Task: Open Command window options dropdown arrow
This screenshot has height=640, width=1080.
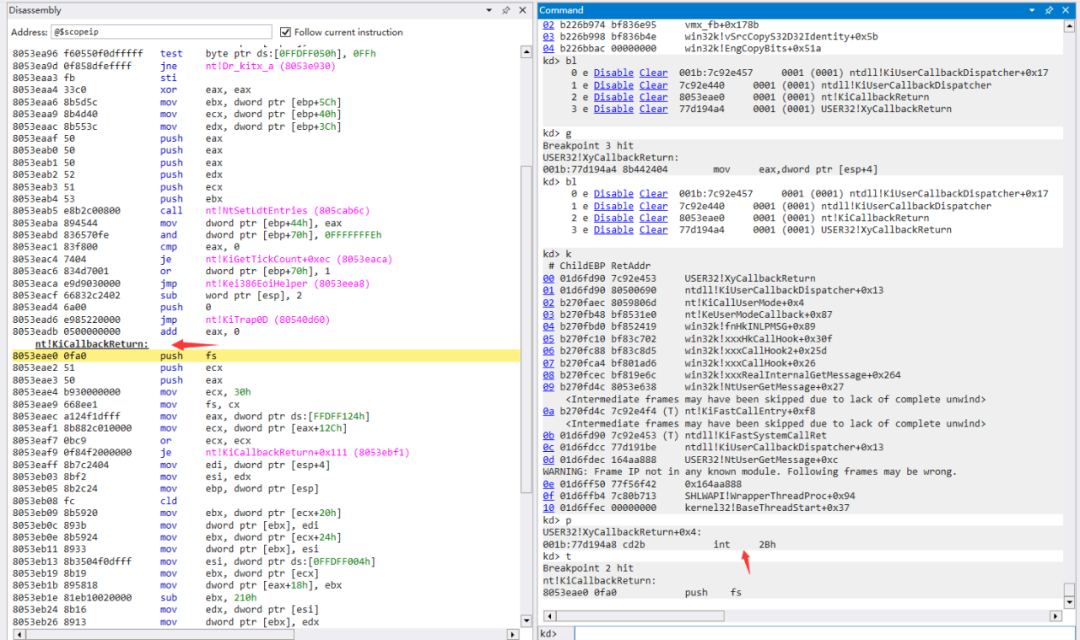Action: 1032,10
